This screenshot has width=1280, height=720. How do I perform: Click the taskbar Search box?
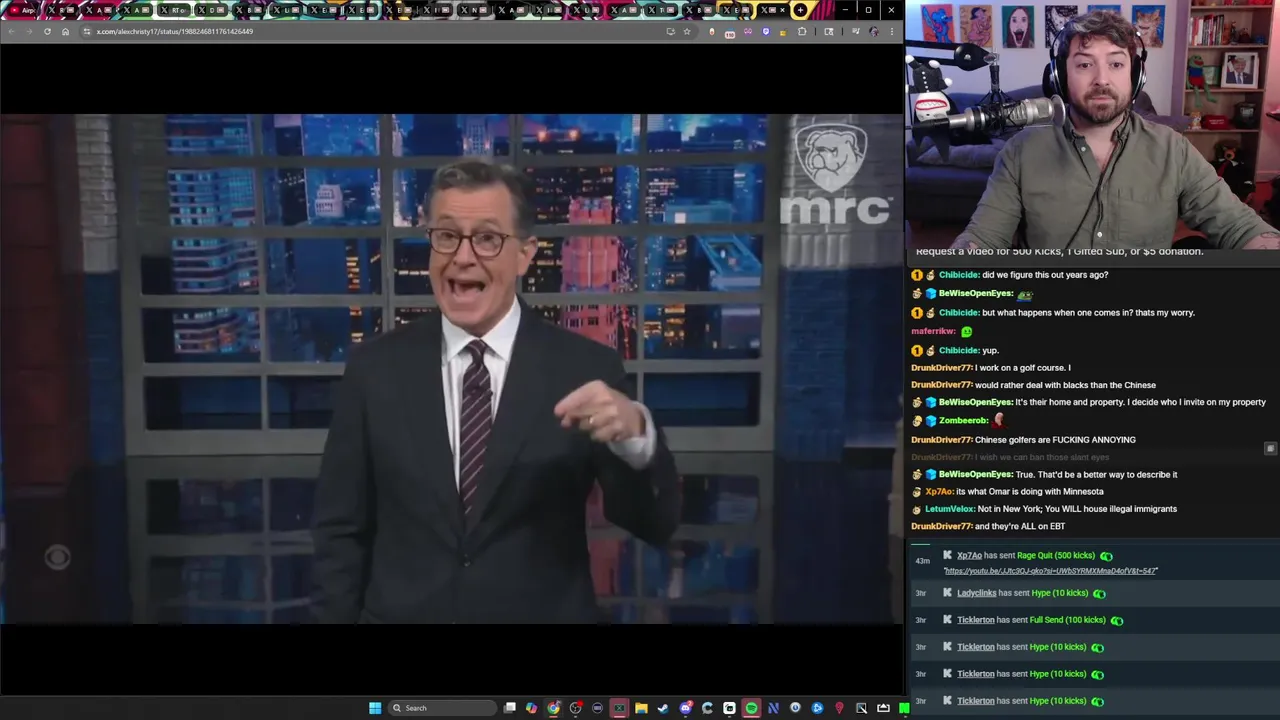click(443, 708)
